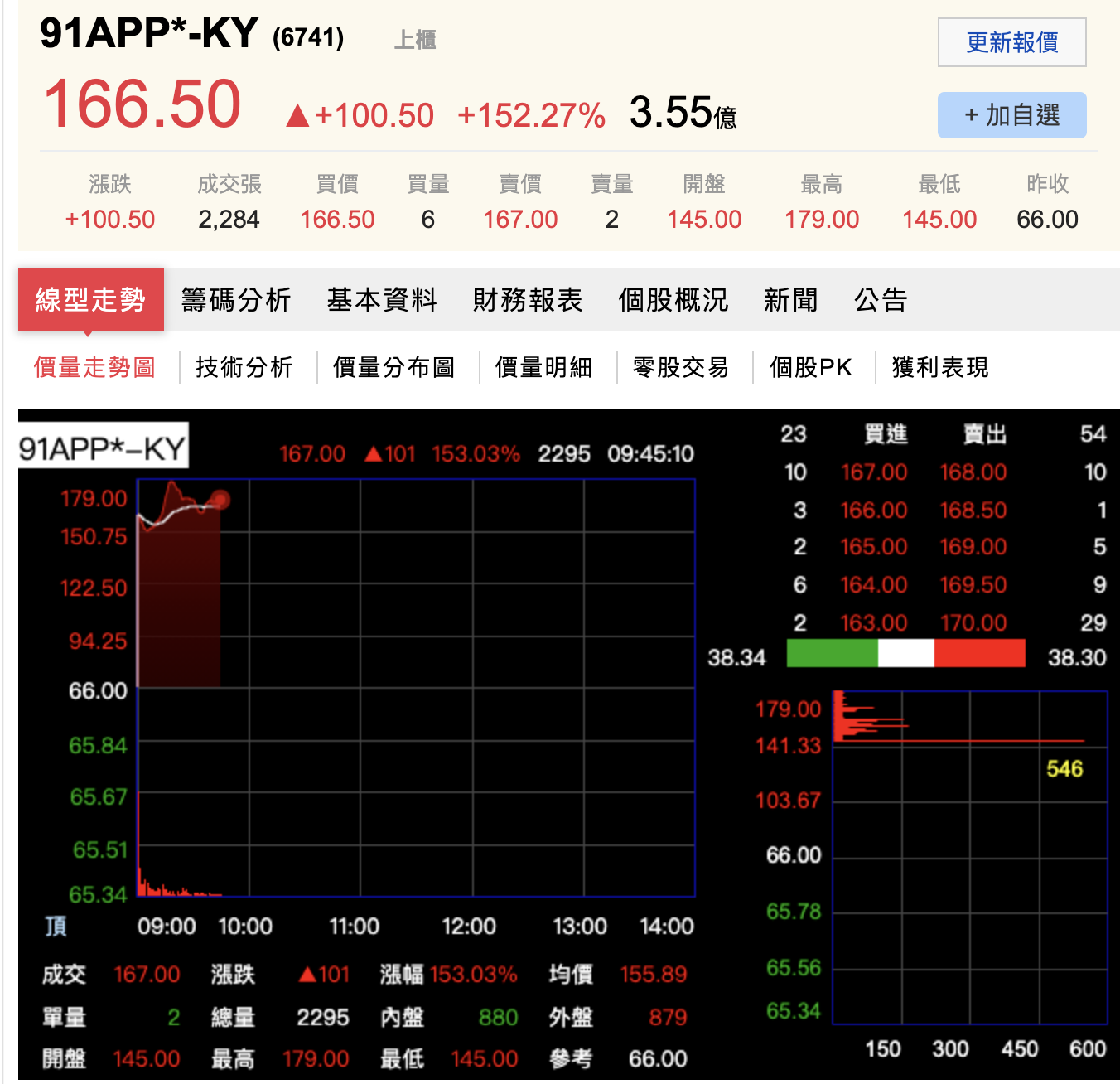
Task: Click the stock code (6741)
Action: tap(308, 37)
